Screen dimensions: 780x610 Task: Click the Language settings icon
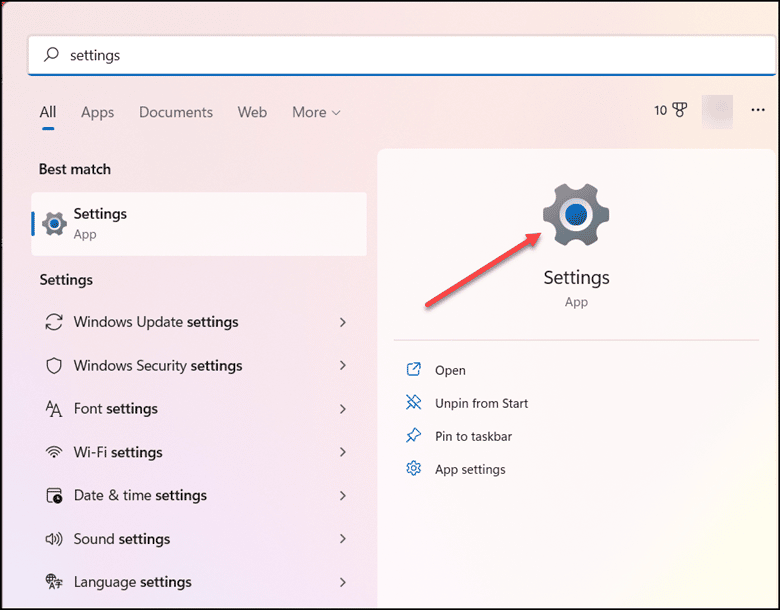click(54, 581)
